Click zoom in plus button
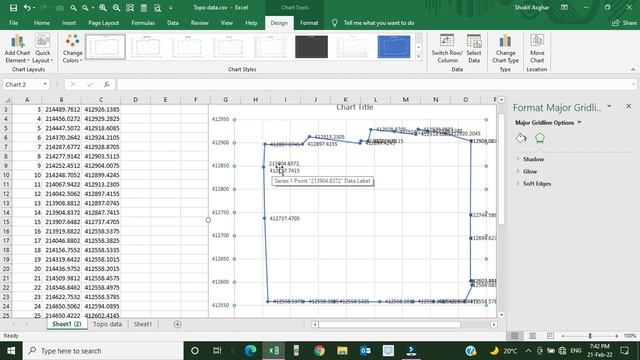Image resolution: width=640 pixels, height=360 pixels. pos(616,336)
